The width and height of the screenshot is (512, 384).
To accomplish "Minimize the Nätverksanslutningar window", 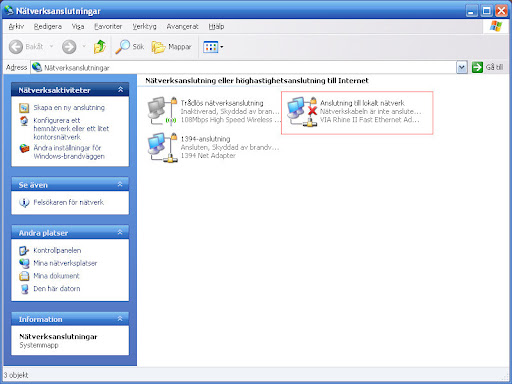I will [471, 11].
